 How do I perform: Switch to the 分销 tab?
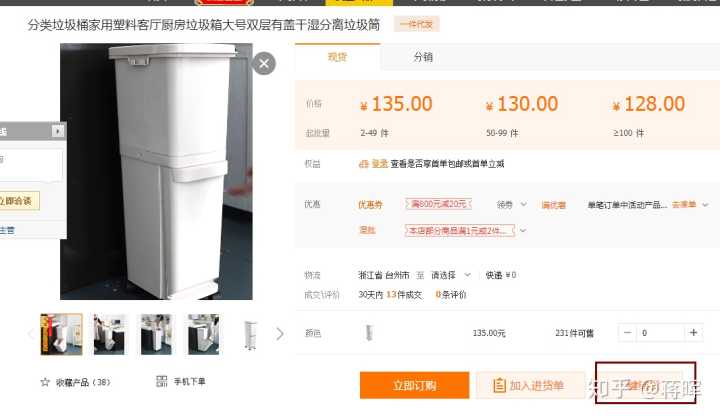point(423,57)
